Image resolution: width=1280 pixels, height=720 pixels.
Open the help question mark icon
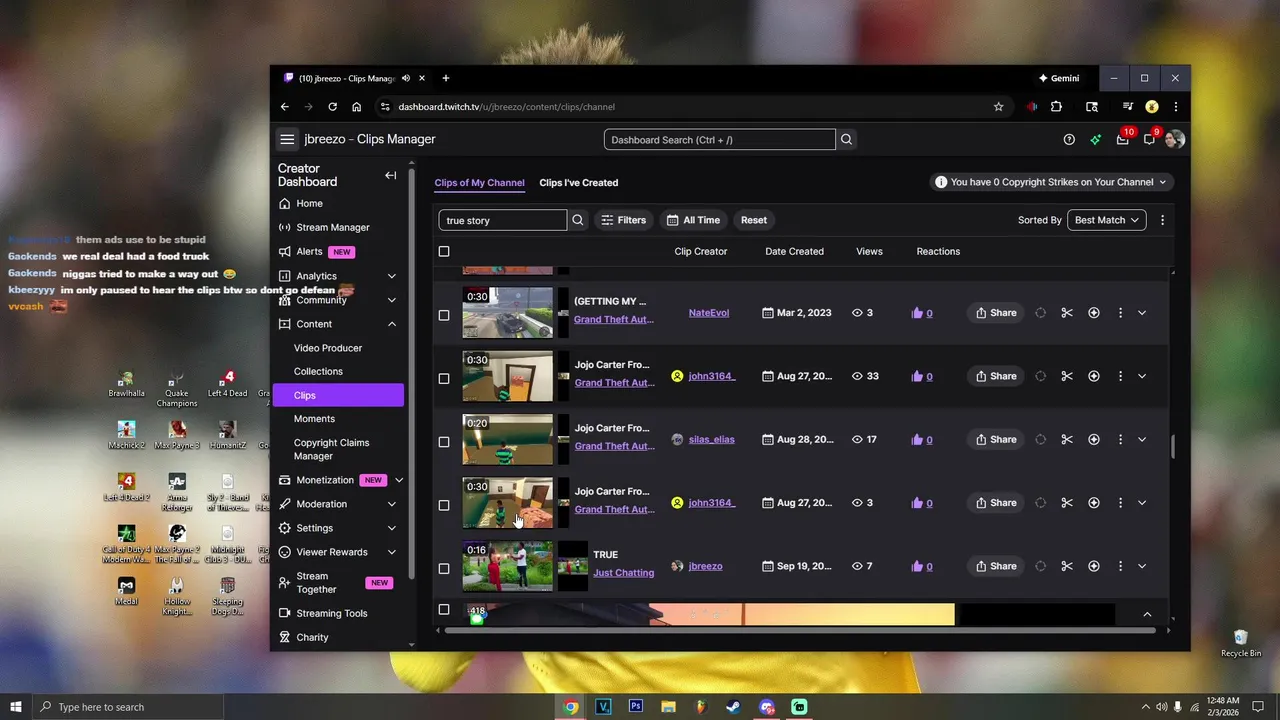(x=1069, y=139)
